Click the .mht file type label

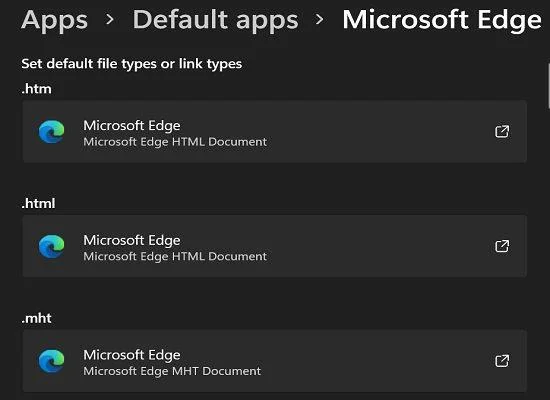(36, 318)
